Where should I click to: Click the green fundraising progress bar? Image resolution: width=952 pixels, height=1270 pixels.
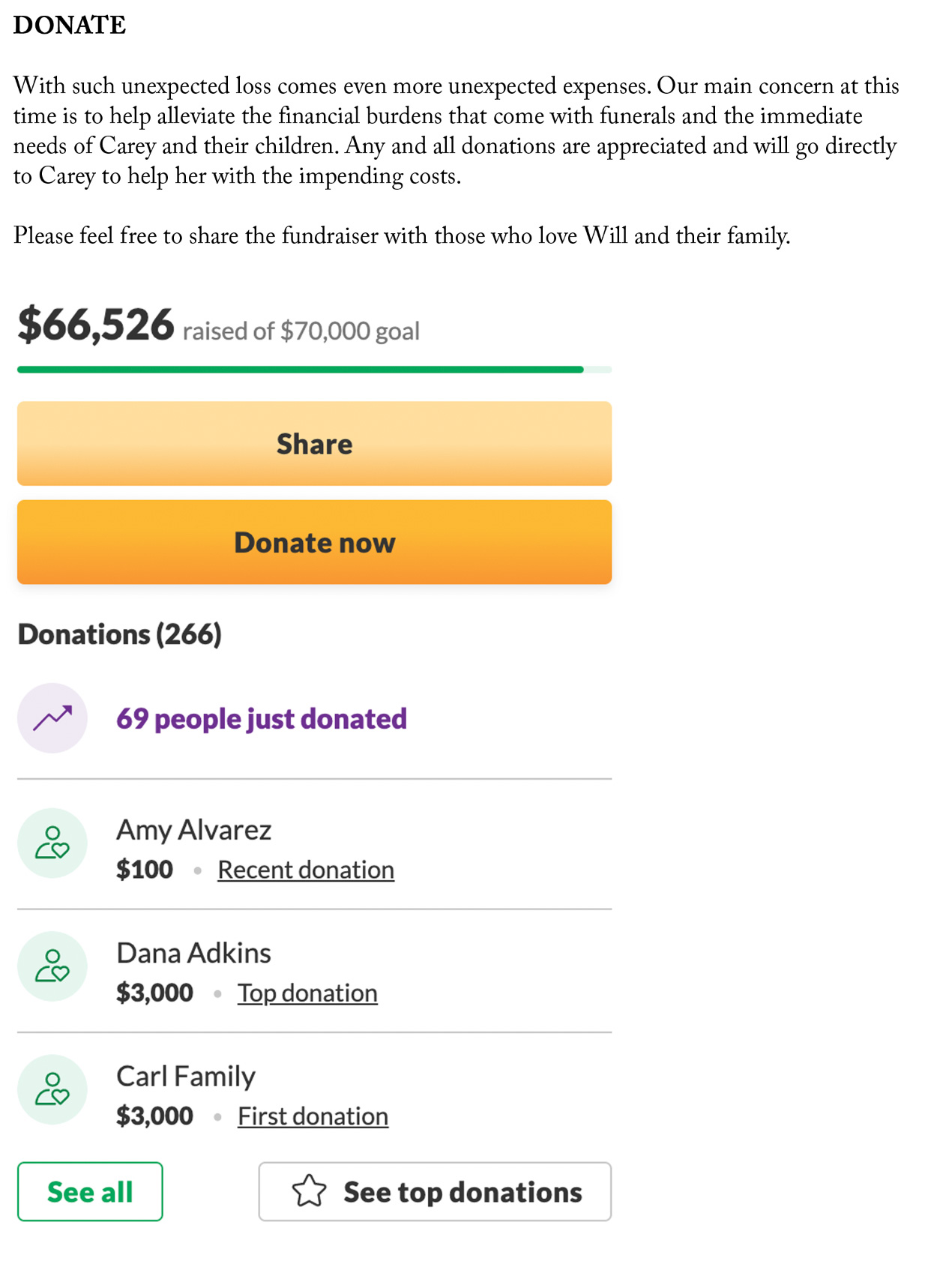coord(314,370)
